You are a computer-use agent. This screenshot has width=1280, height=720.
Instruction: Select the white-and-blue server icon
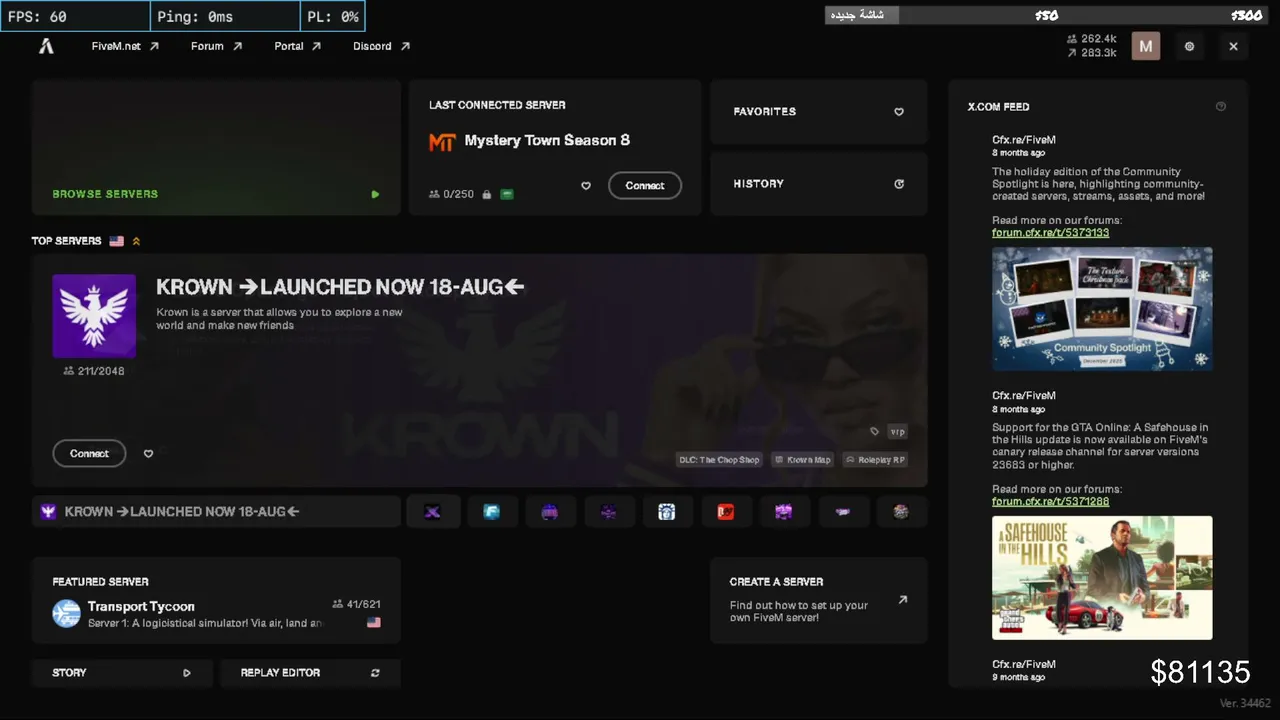pos(667,512)
